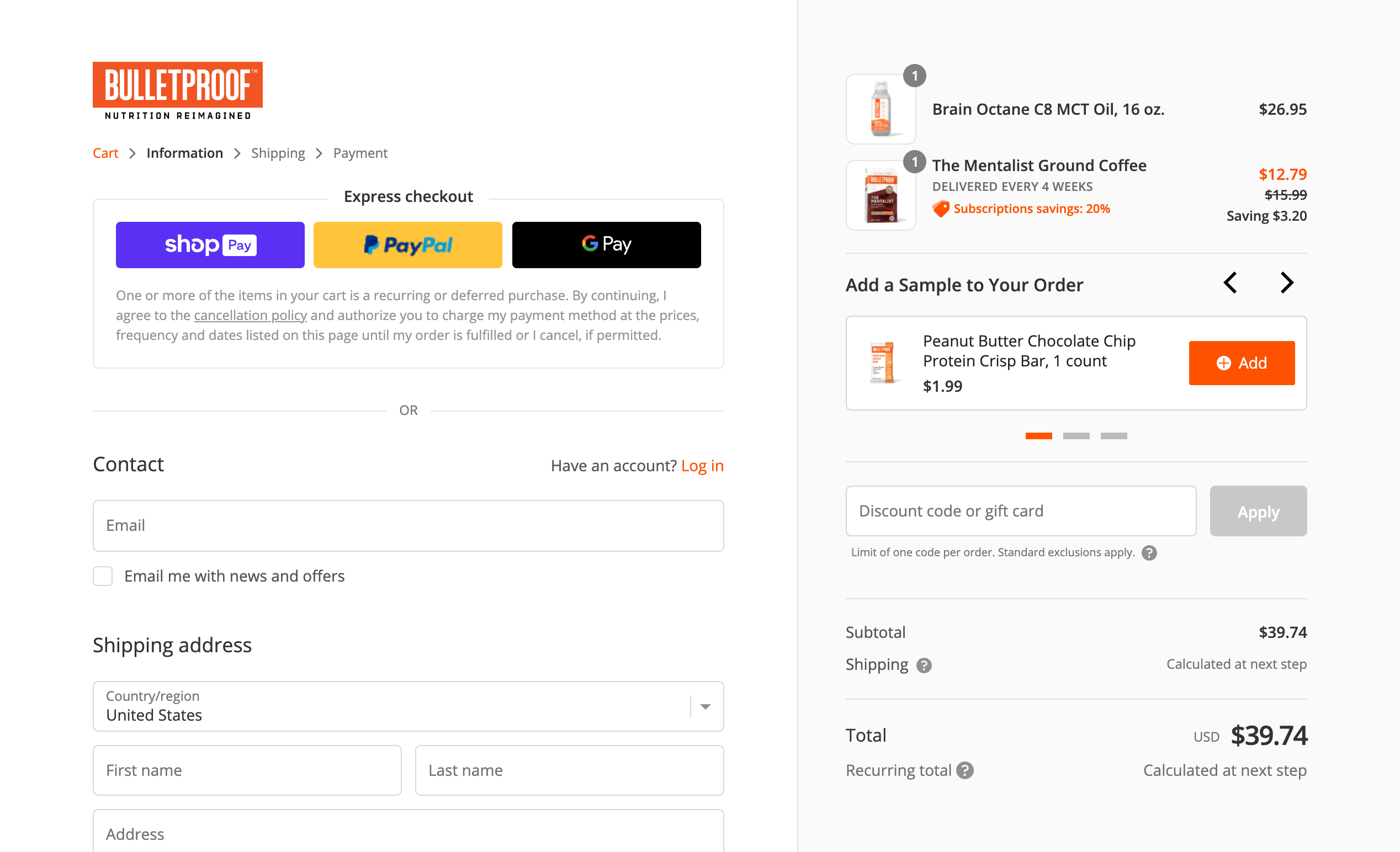
Task: Select the third sample carousel indicator
Action: tap(1113, 435)
